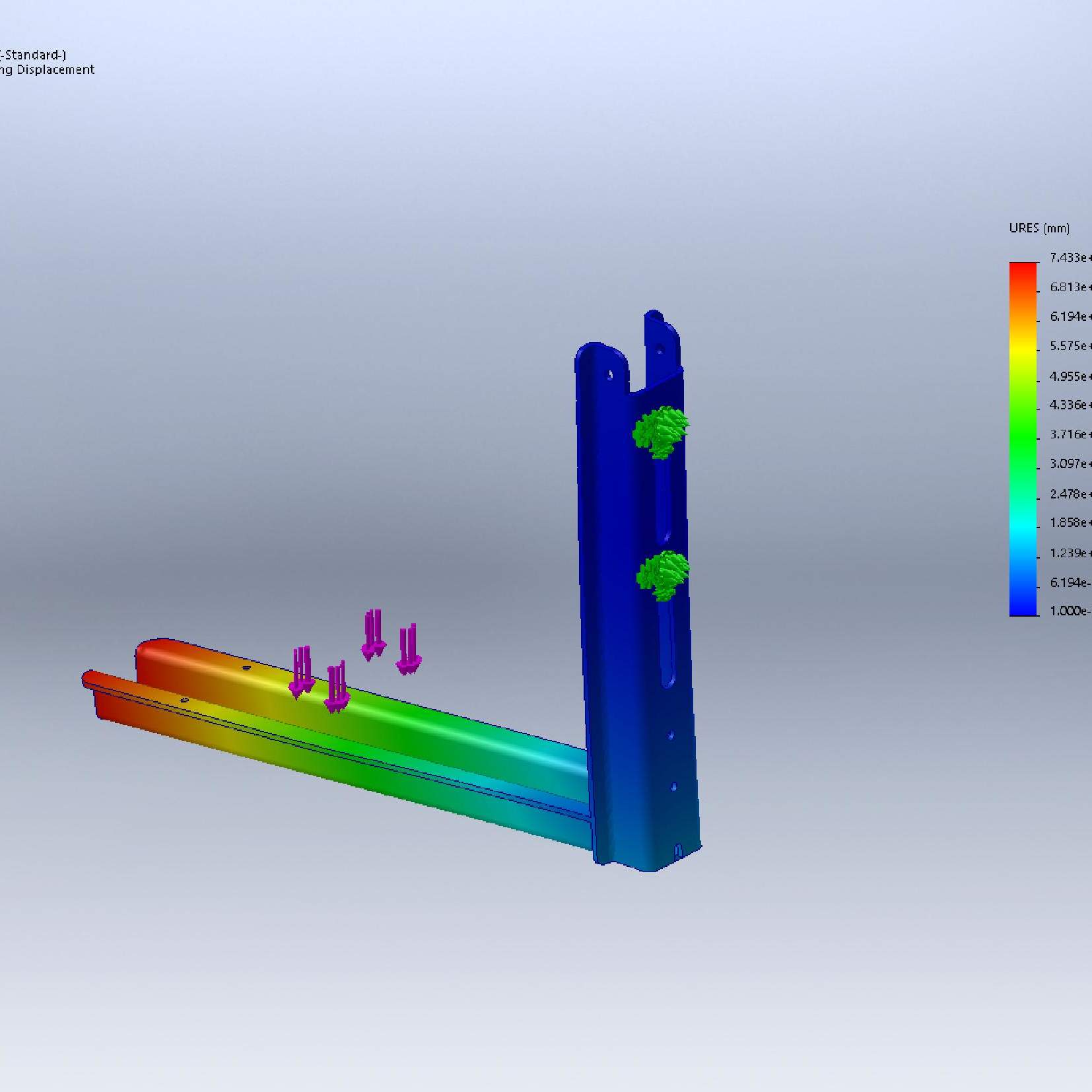Select the rightmost purple force arrows
1092x1092 pixels.
[407, 650]
